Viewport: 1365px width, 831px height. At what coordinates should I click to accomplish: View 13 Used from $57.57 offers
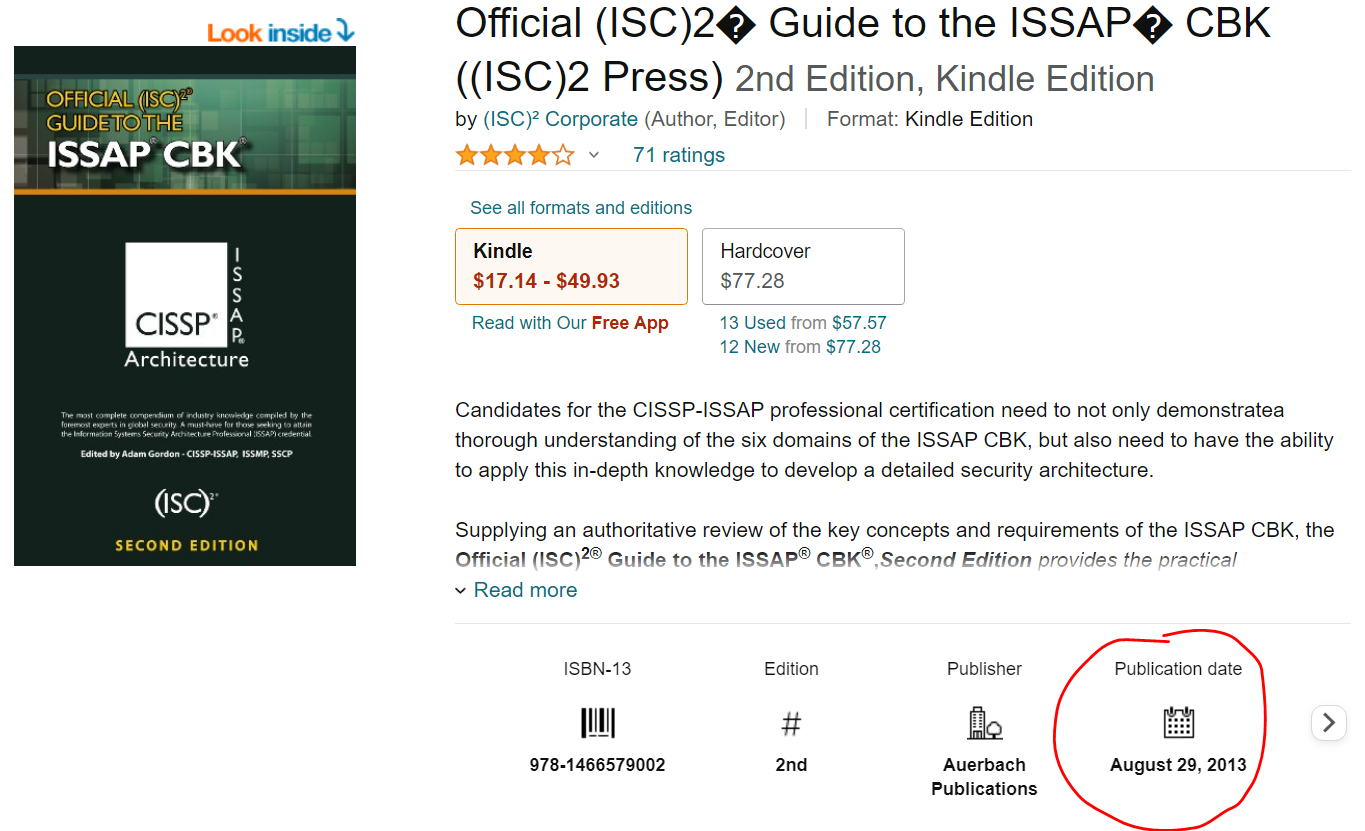[803, 322]
